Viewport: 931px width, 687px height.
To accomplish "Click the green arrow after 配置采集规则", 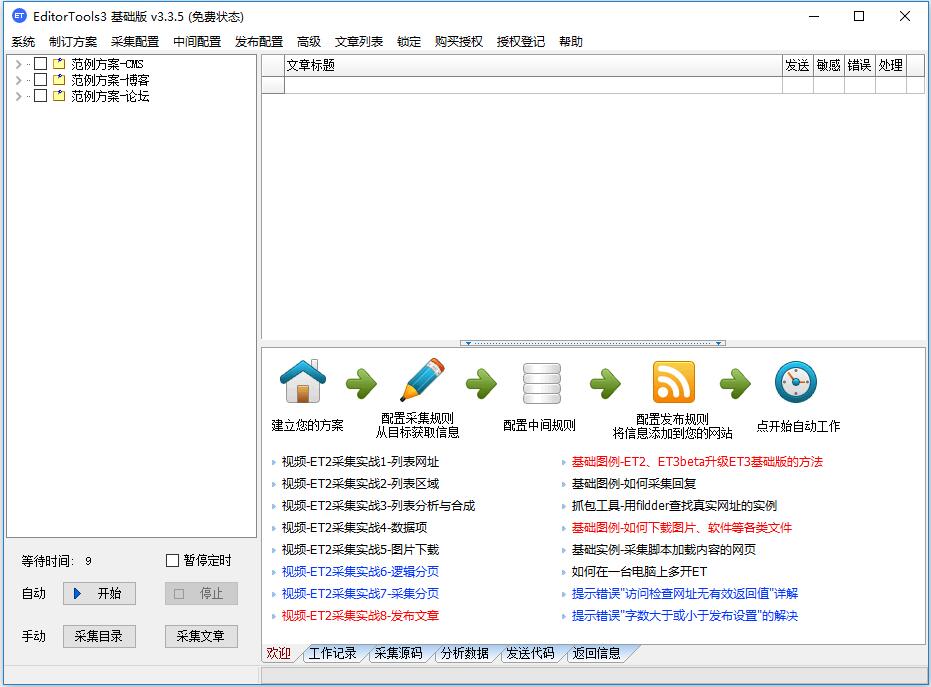I will pyautogui.click(x=481, y=382).
